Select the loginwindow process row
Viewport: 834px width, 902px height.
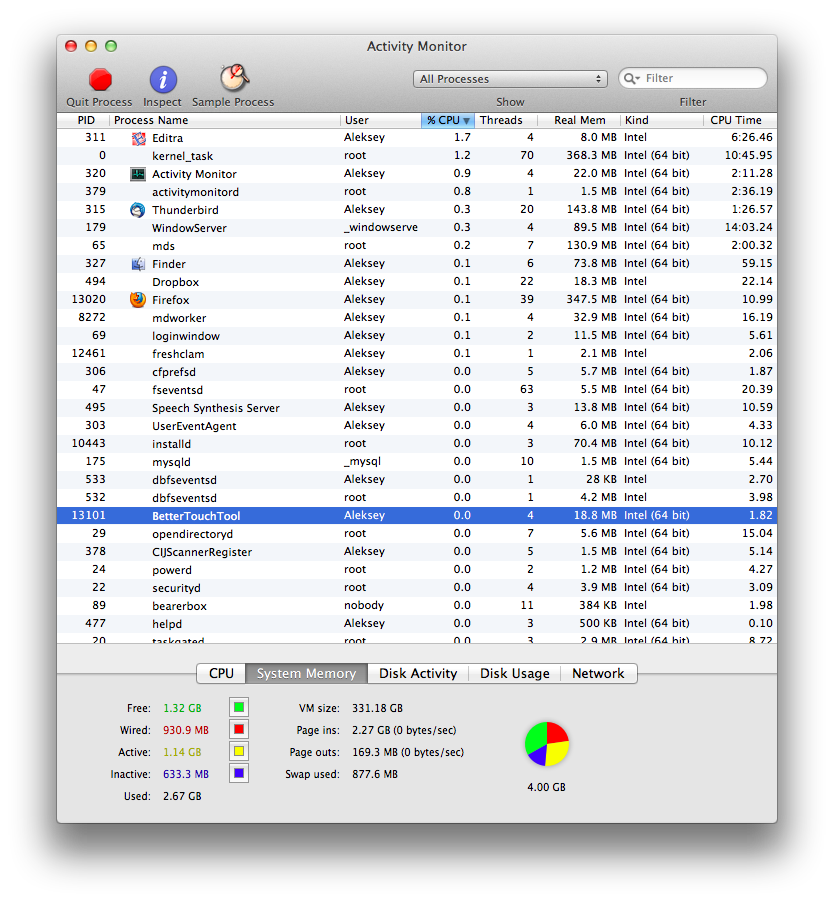(417, 336)
